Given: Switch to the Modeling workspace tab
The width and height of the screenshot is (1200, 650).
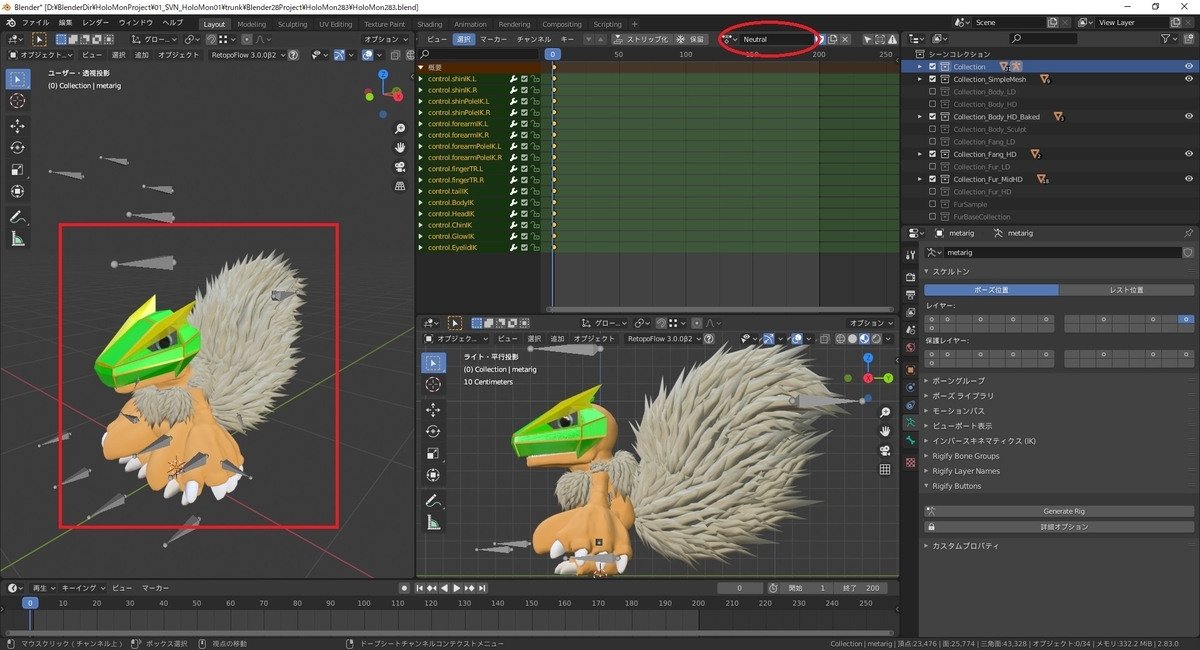Looking at the screenshot, I should pos(252,24).
